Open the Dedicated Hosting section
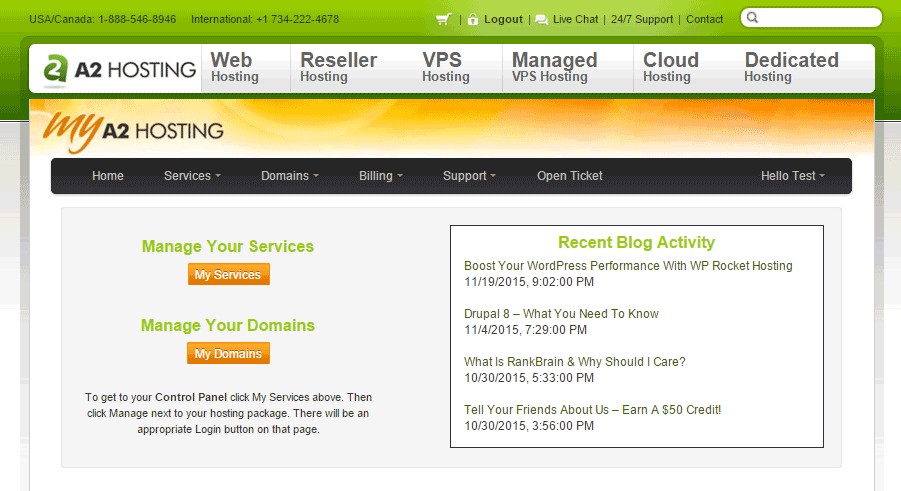 click(791, 67)
